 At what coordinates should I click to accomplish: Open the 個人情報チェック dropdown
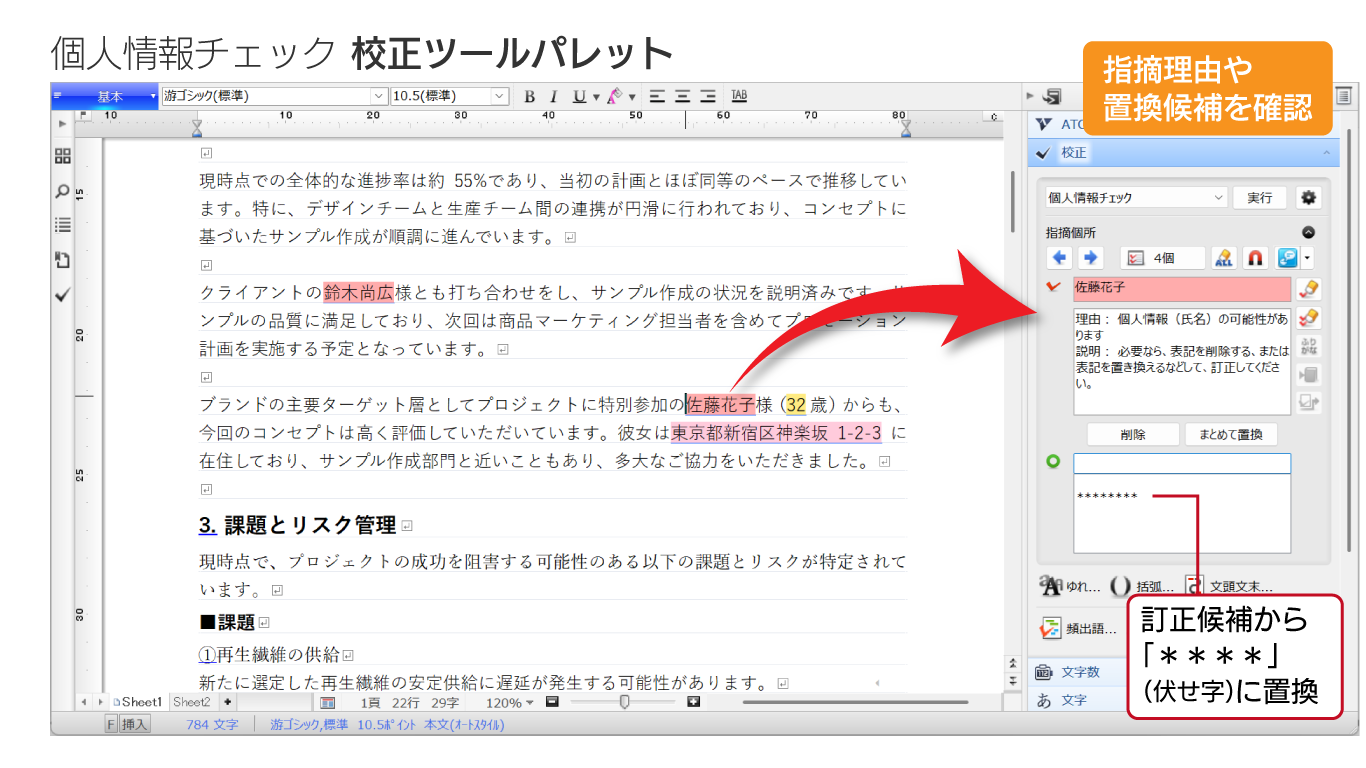click(1136, 198)
